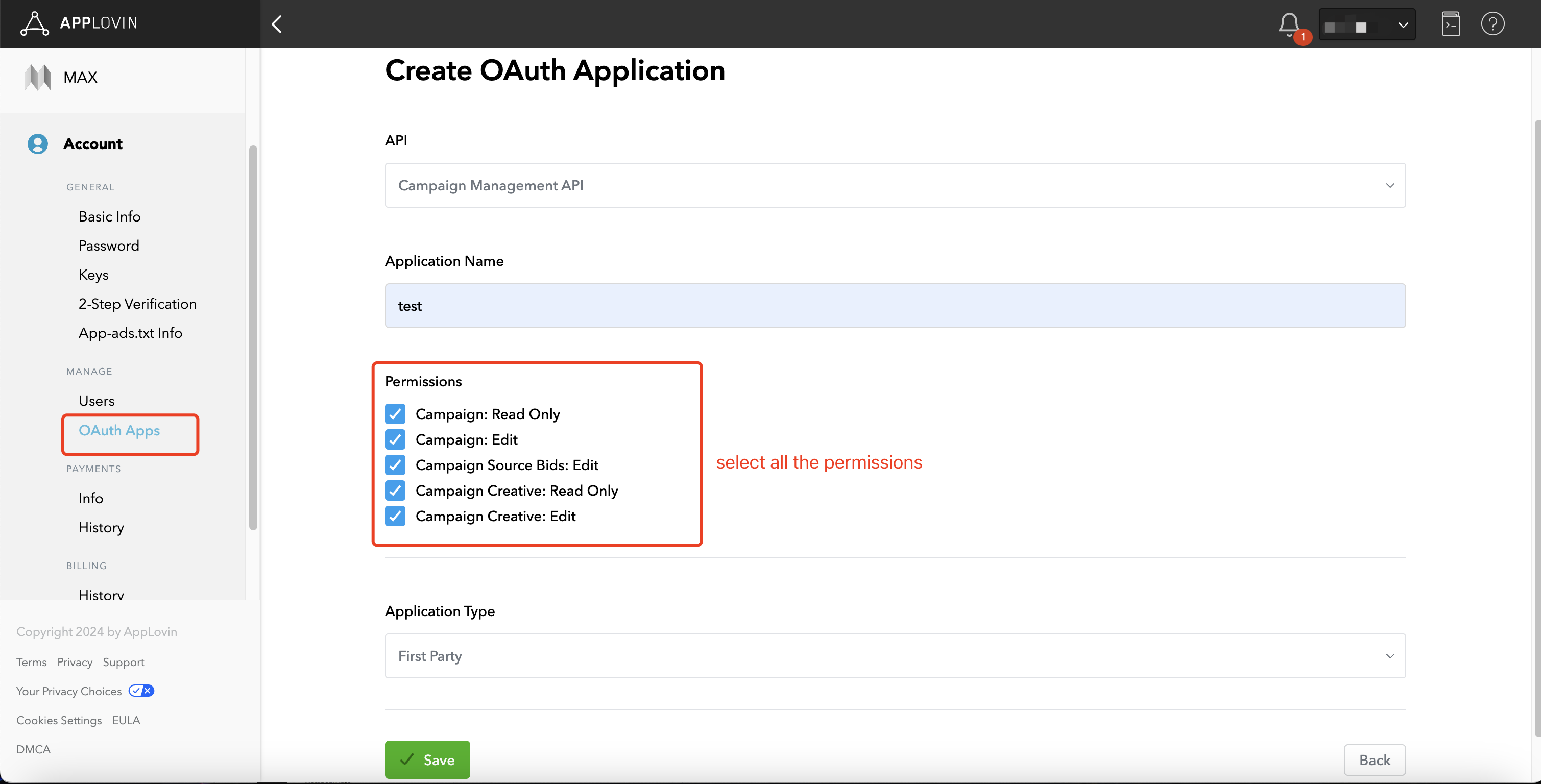Click the Back button
1541x784 pixels.
click(1374, 759)
